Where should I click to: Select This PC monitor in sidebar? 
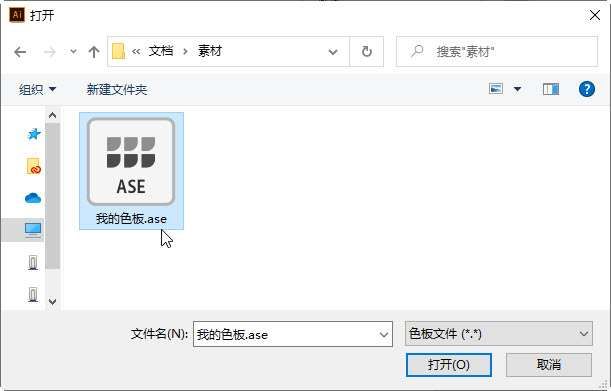[x=33, y=230]
